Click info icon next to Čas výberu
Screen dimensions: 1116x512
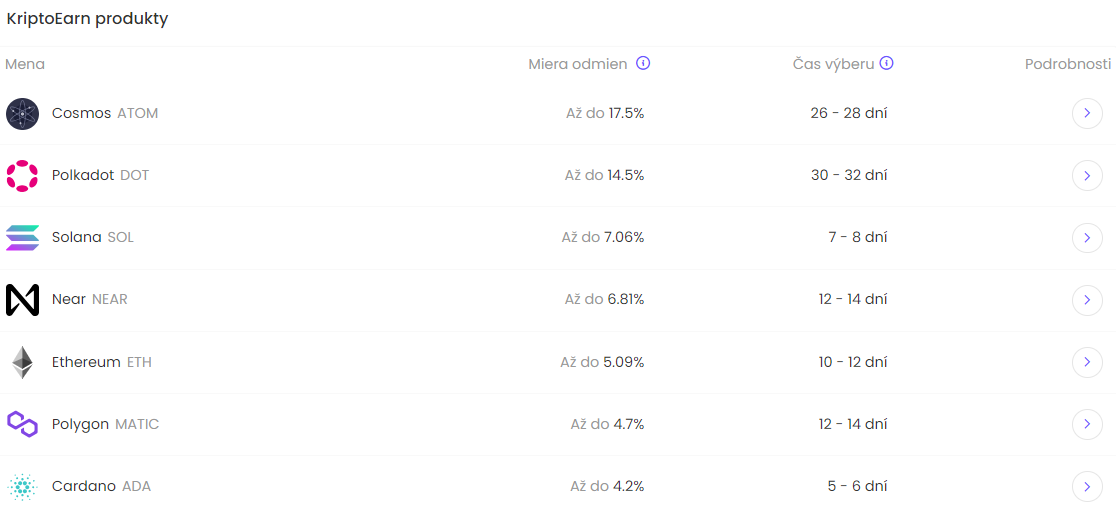886,64
